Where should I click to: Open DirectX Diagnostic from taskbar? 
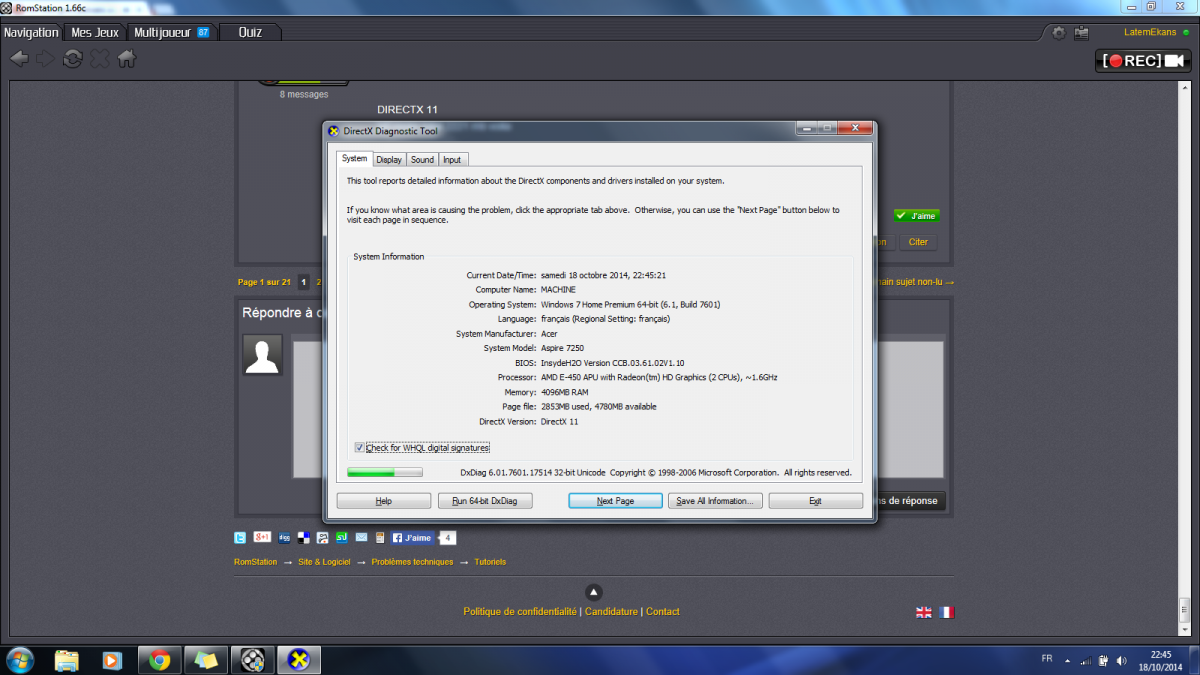coord(298,660)
